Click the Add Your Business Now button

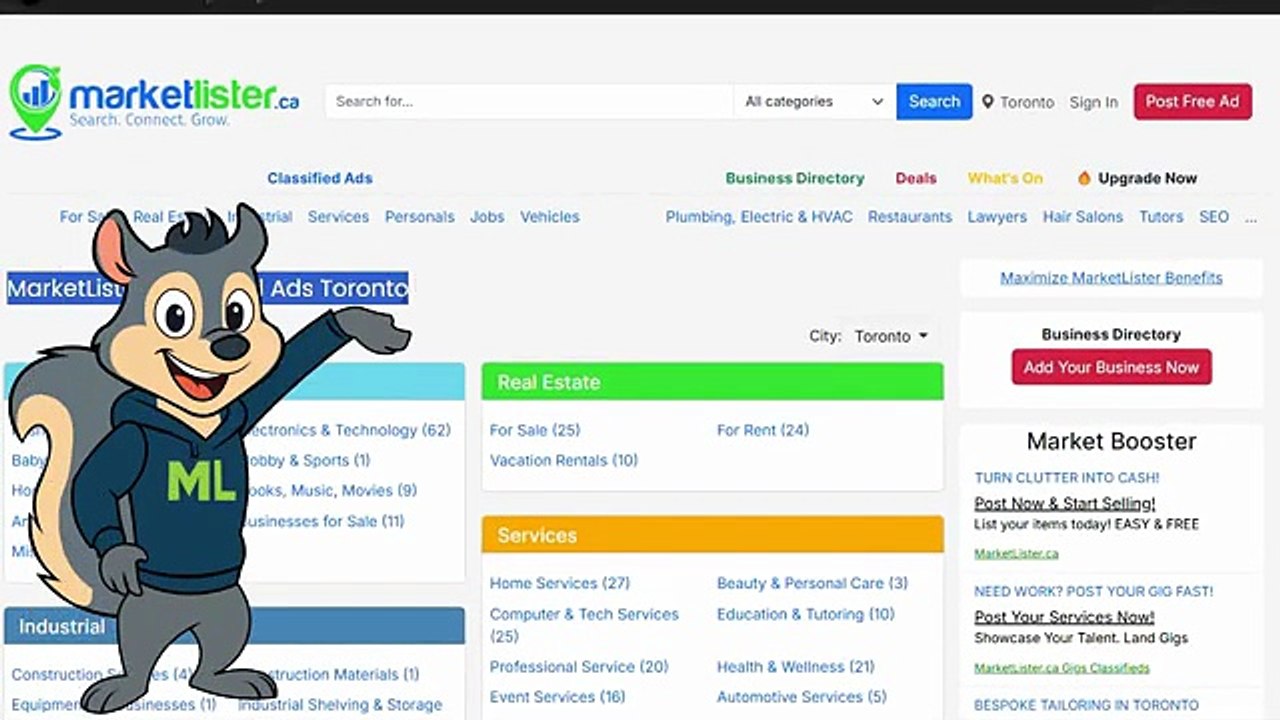coord(1111,367)
